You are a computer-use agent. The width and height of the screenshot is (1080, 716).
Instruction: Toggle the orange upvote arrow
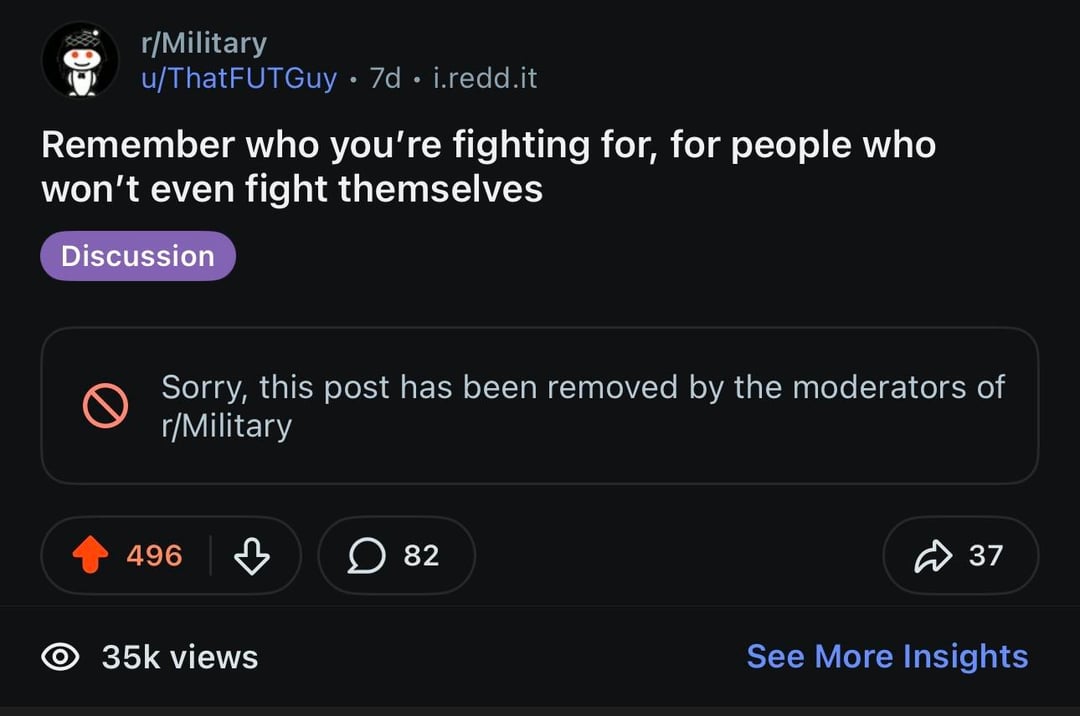(91, 556)
